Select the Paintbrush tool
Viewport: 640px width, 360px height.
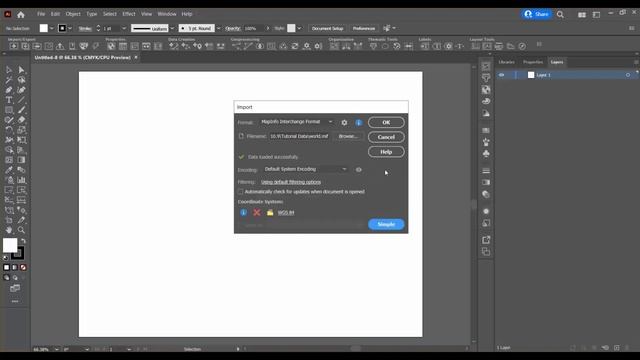[21, 110]
